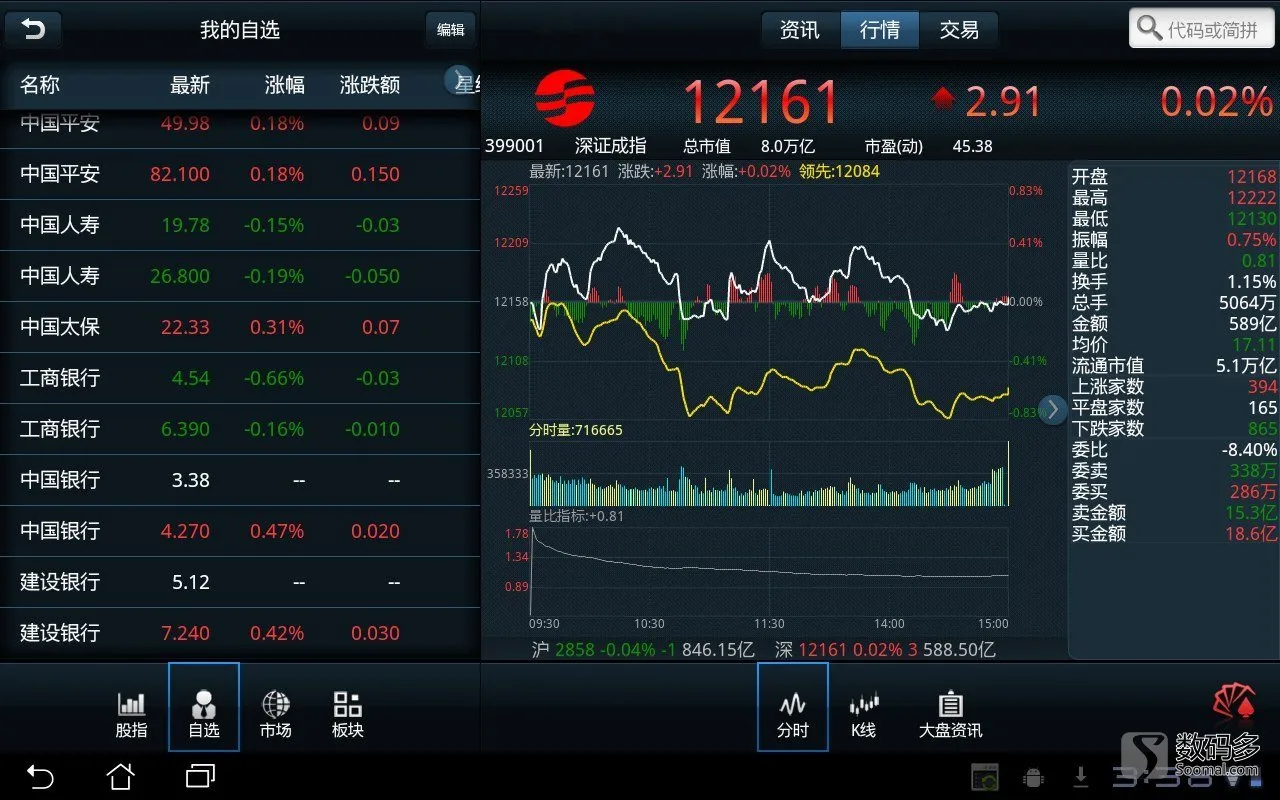The height and width of the screenshot is (800, 1280).
Task: Tap the 下跌家数 865 stat row
Action: [1174, 428]
